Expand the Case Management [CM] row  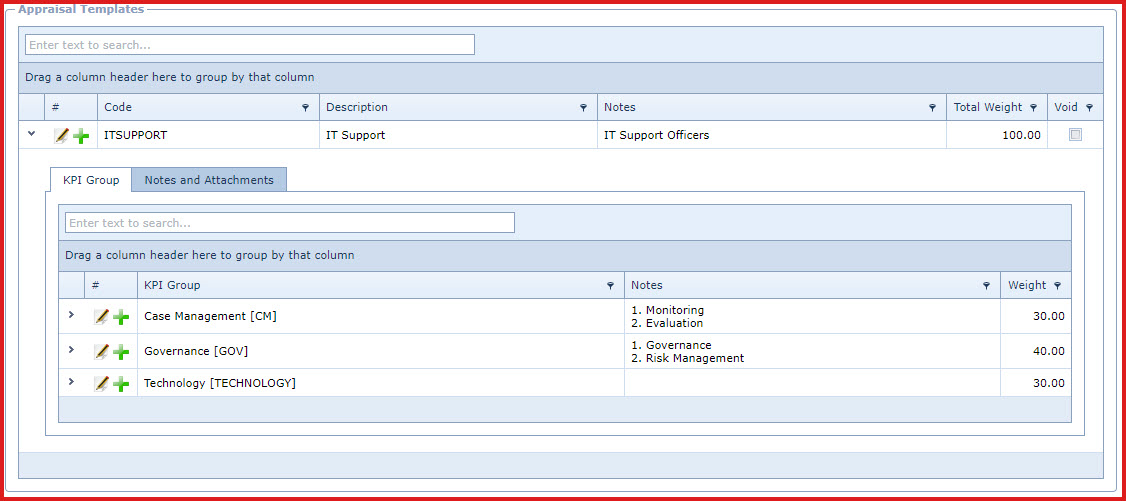coord(71,315)
